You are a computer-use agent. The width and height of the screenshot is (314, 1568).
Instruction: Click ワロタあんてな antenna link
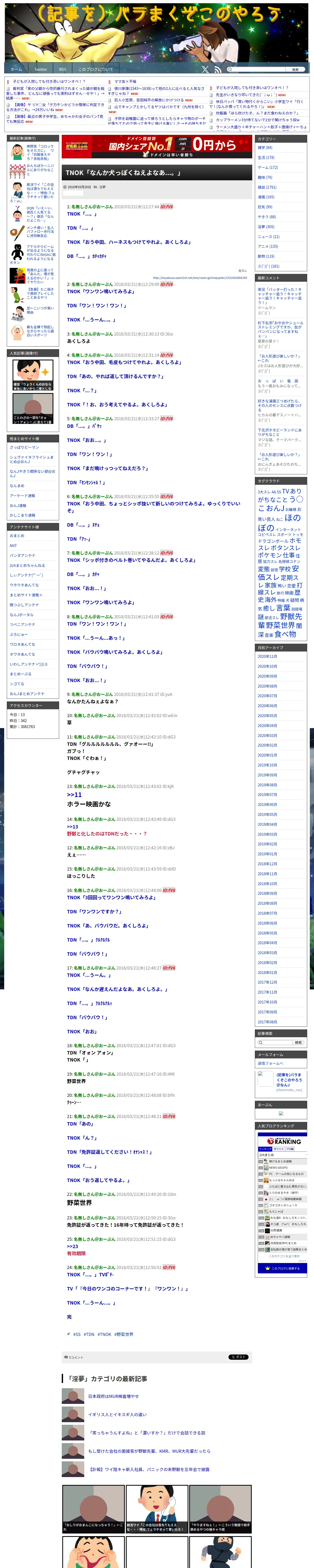[22, 644]
